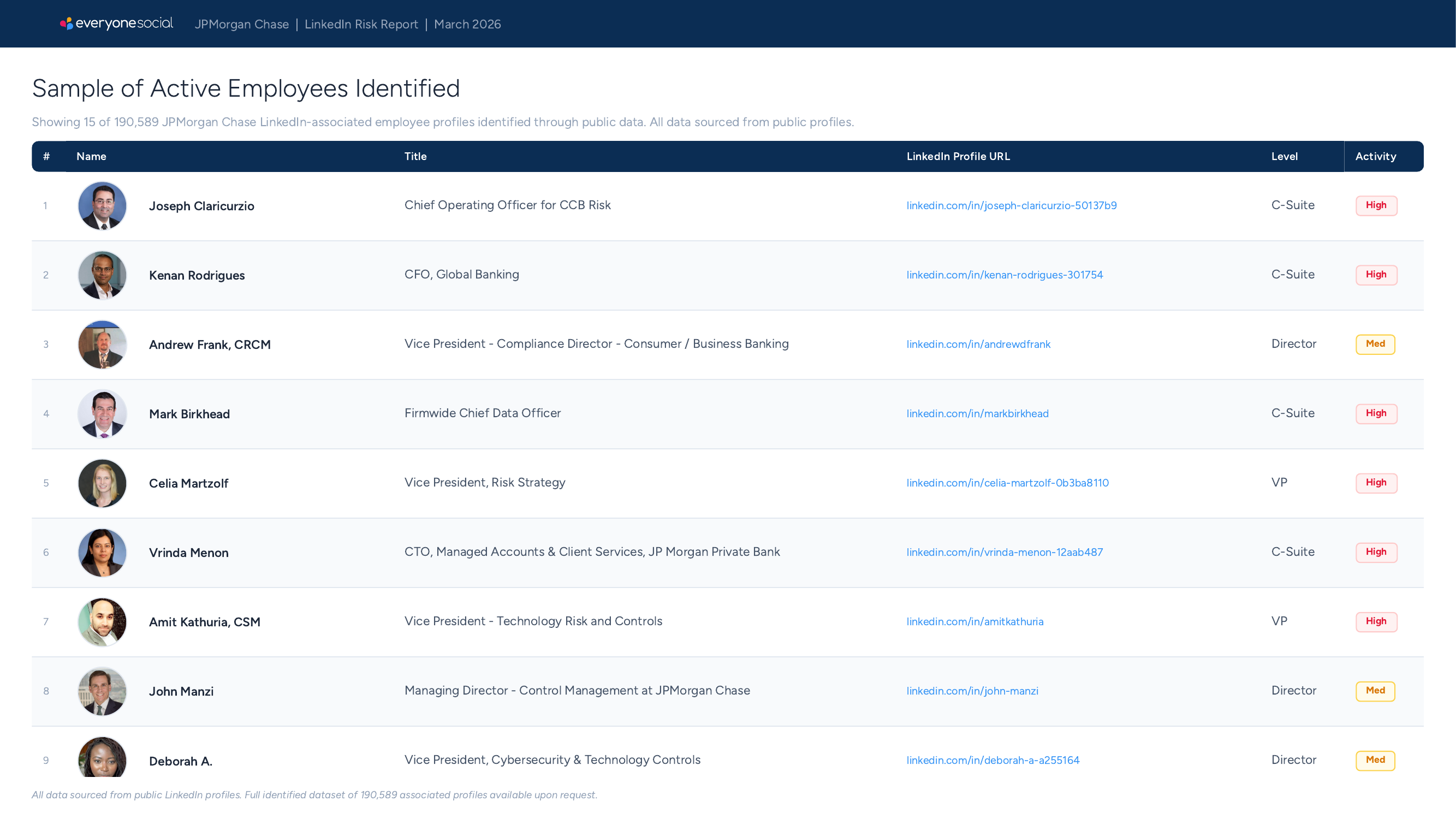Select the name Celia Martzolf

(x=189, y=484)
